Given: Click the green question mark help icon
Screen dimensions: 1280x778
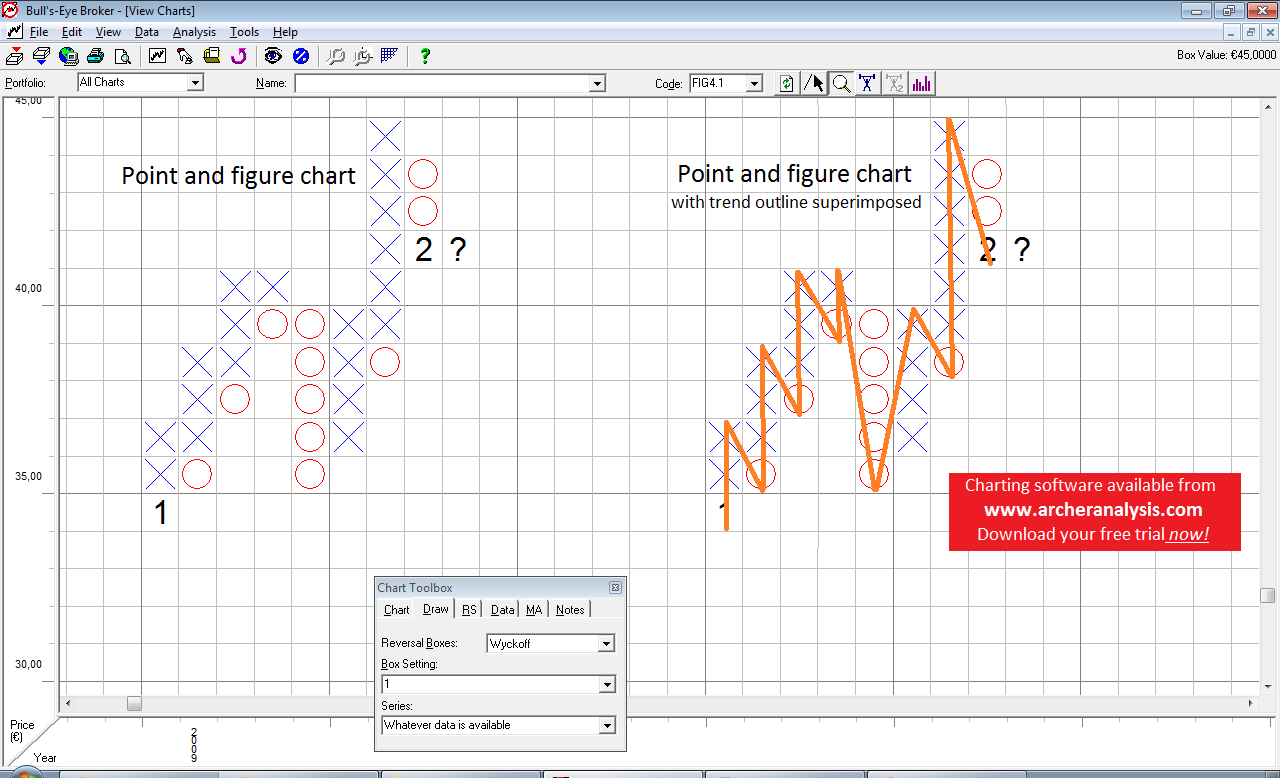Looking at the screenshot, I should (425, 56).
